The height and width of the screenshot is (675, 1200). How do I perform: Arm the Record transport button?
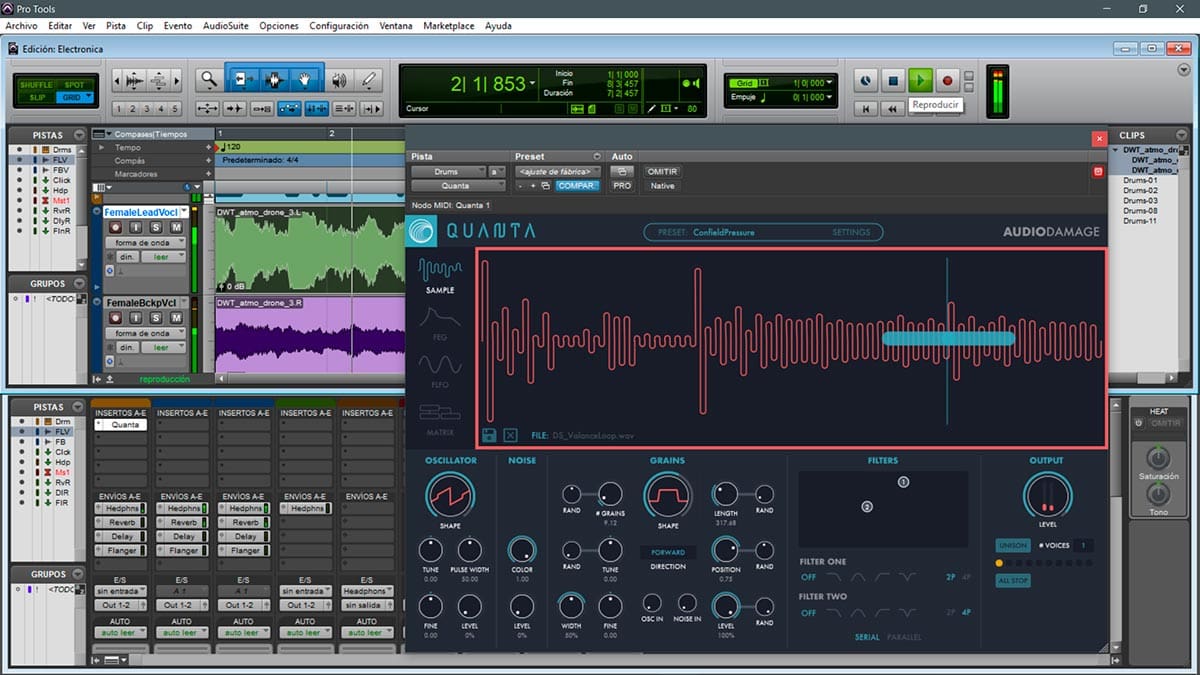[947, 80]
